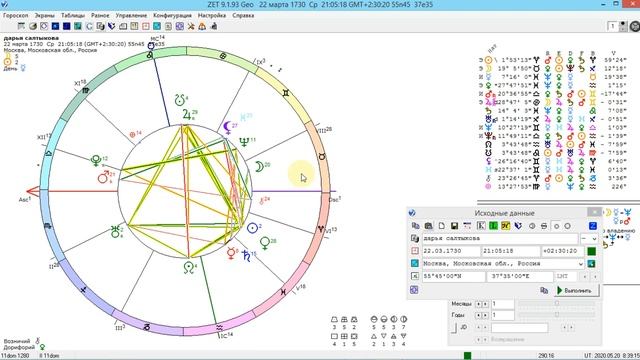Click the green square icon in dialog toolbar
Screen dimensions: 640x360
[x=493, y=226]
